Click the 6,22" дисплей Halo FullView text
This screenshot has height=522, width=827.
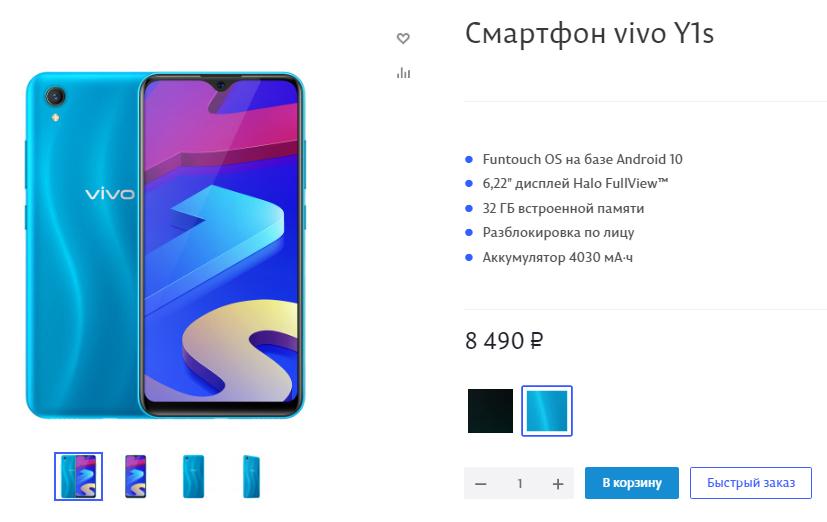(x=575, y=183)
